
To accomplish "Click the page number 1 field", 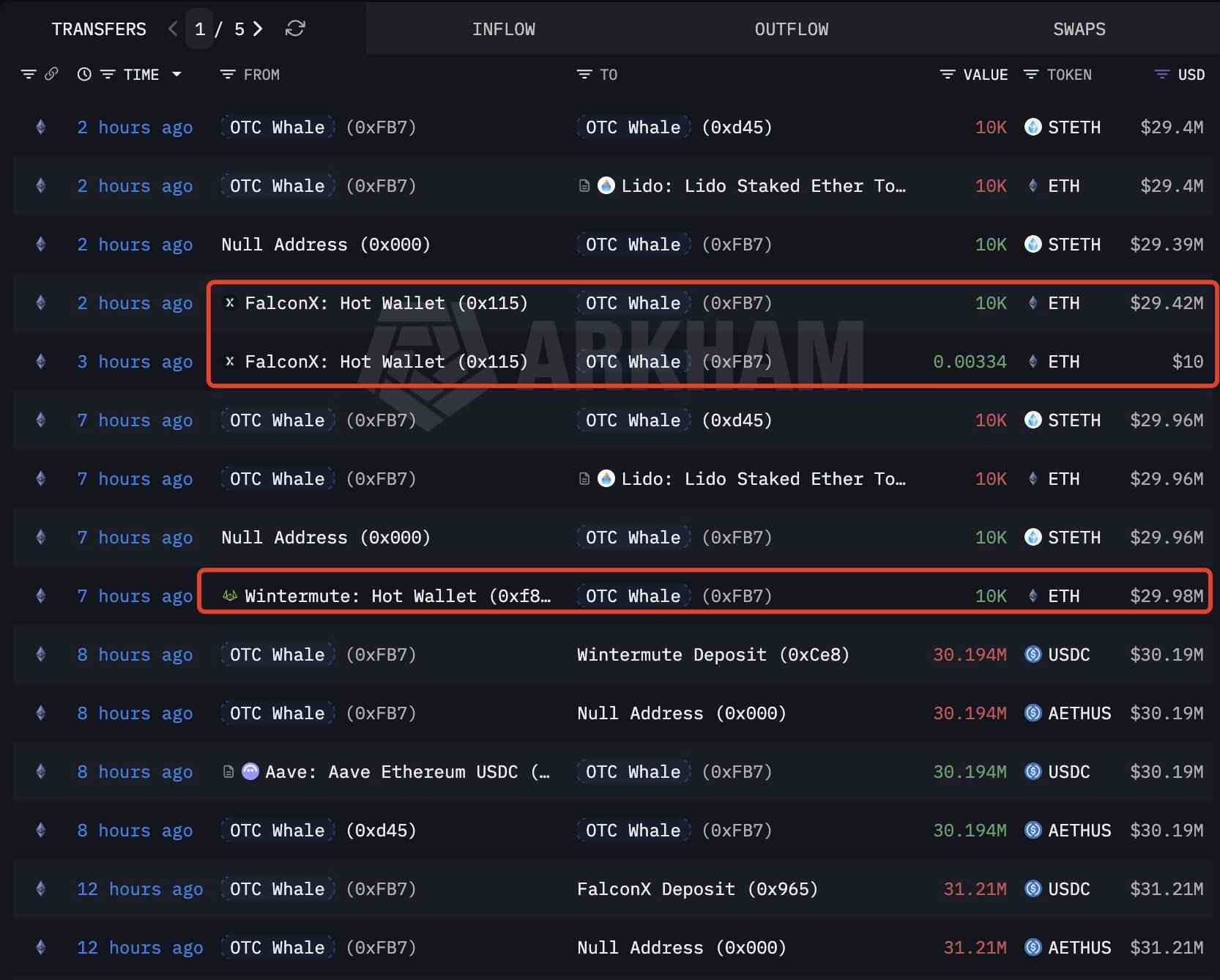I will (x=200, y=29).
